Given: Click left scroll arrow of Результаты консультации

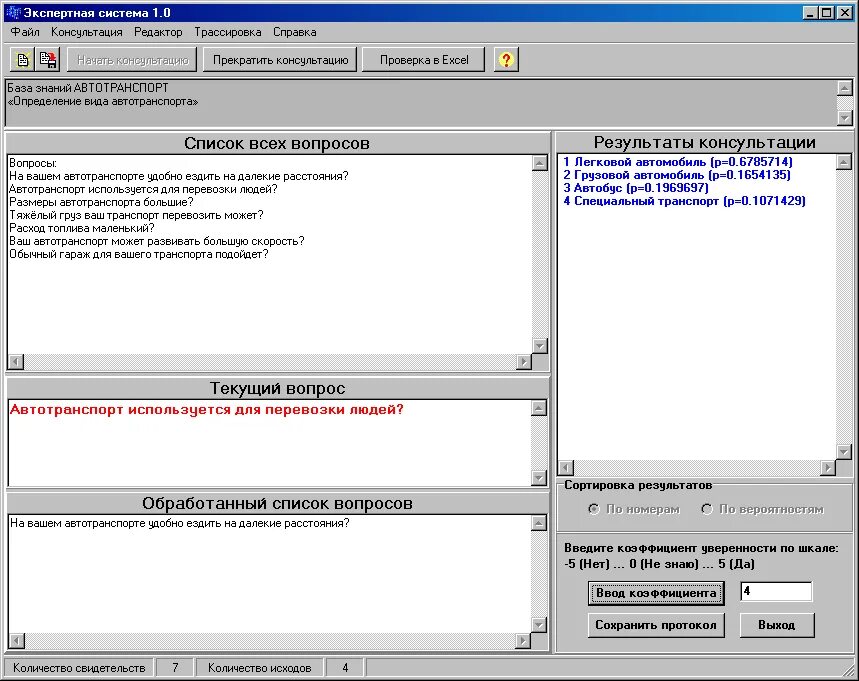Looking at the screenshot, I should 566,468.
